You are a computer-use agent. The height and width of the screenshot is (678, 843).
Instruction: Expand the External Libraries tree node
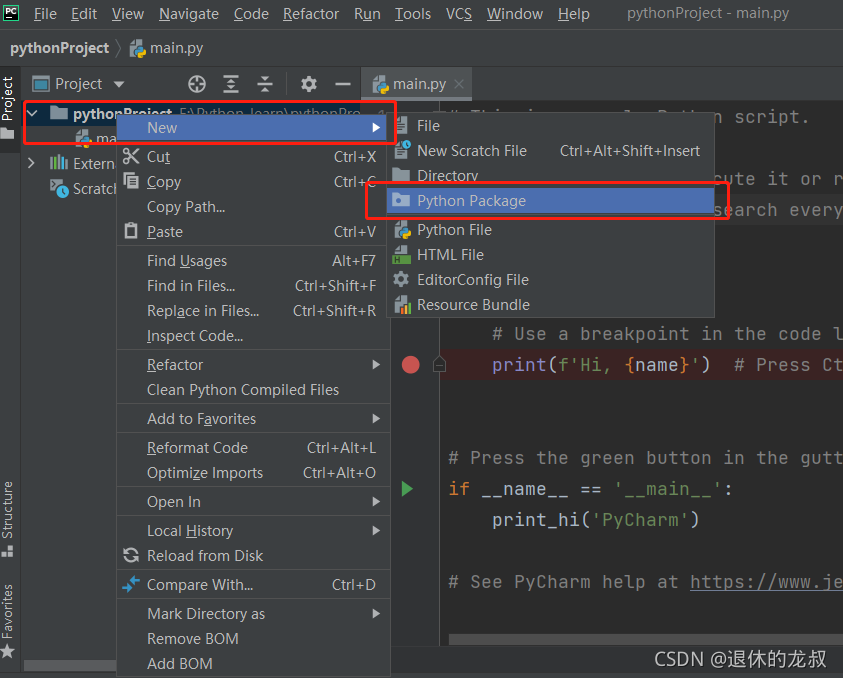31,163
